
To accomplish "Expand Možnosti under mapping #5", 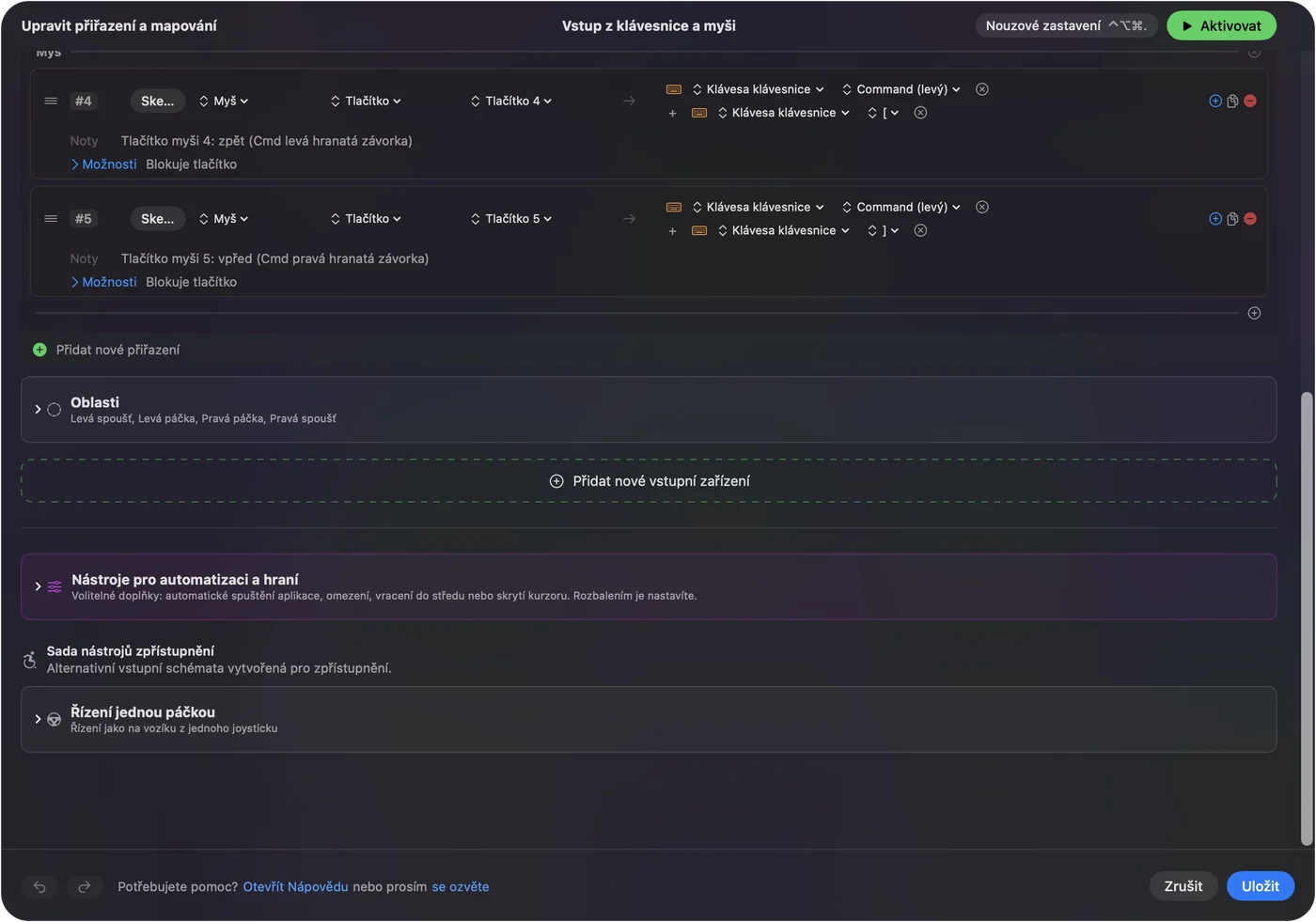I will point(103,282).
